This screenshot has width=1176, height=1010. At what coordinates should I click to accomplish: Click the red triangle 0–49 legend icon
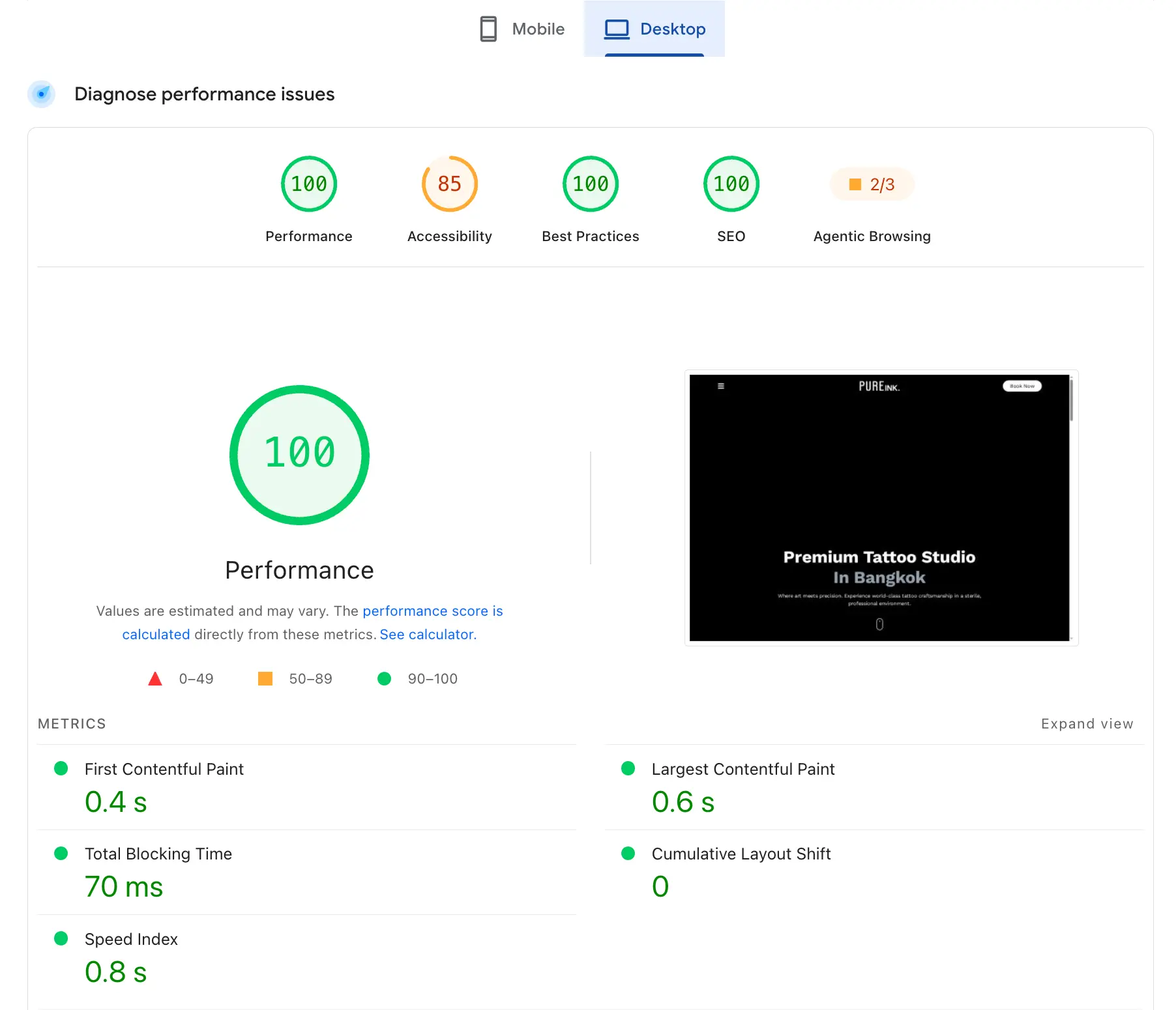coord(155,679)
